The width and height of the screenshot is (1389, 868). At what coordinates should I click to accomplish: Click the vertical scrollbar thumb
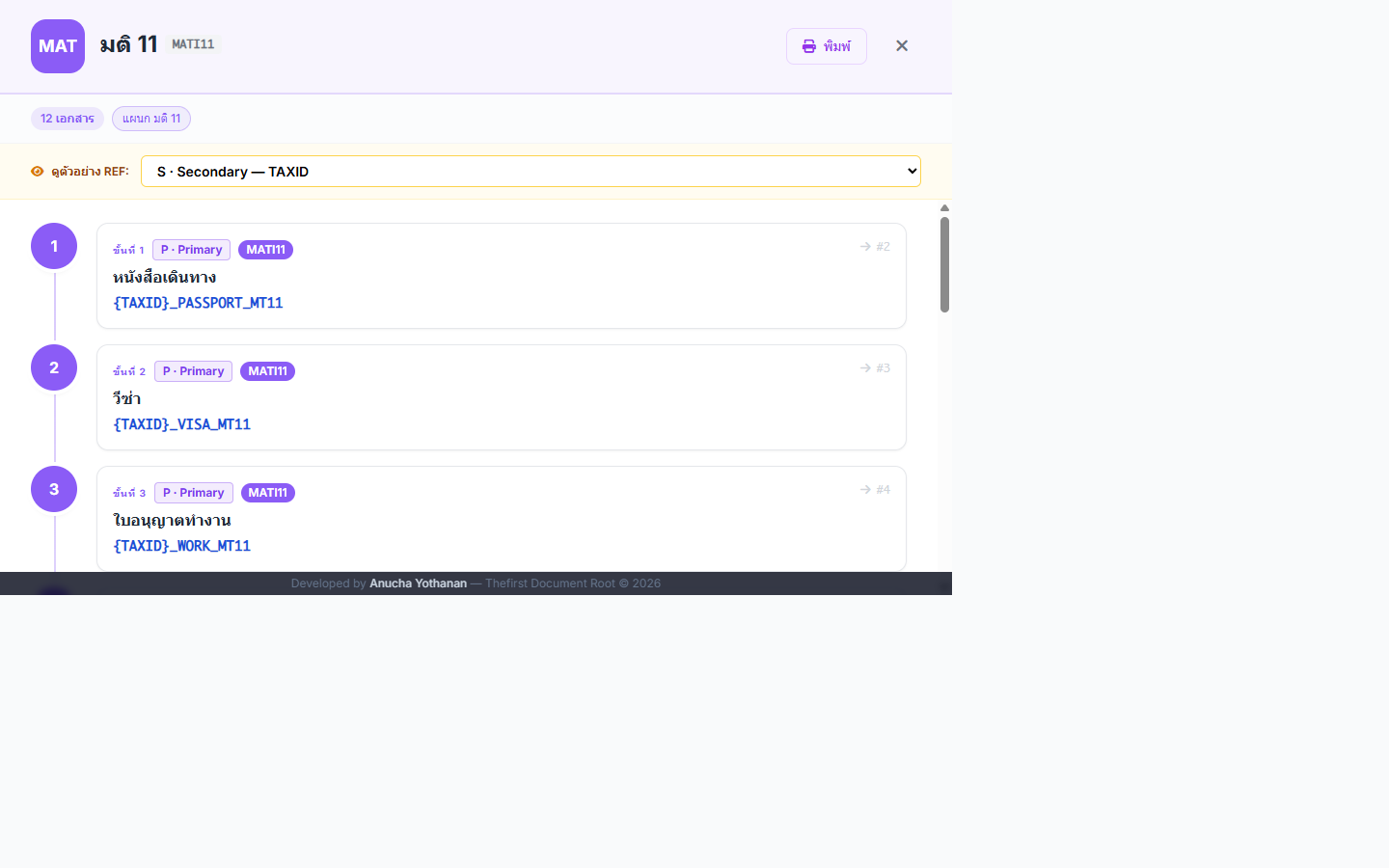point(944,264)
